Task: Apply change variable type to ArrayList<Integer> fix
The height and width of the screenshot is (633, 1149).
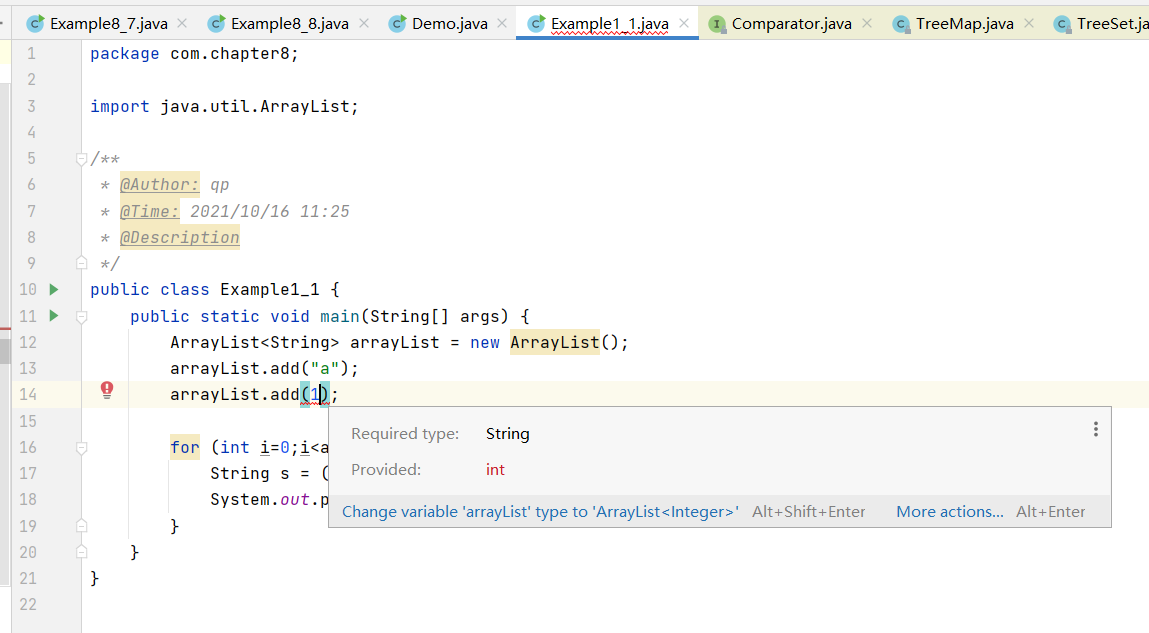Action: pyautogui.click(x=540, y=511)
